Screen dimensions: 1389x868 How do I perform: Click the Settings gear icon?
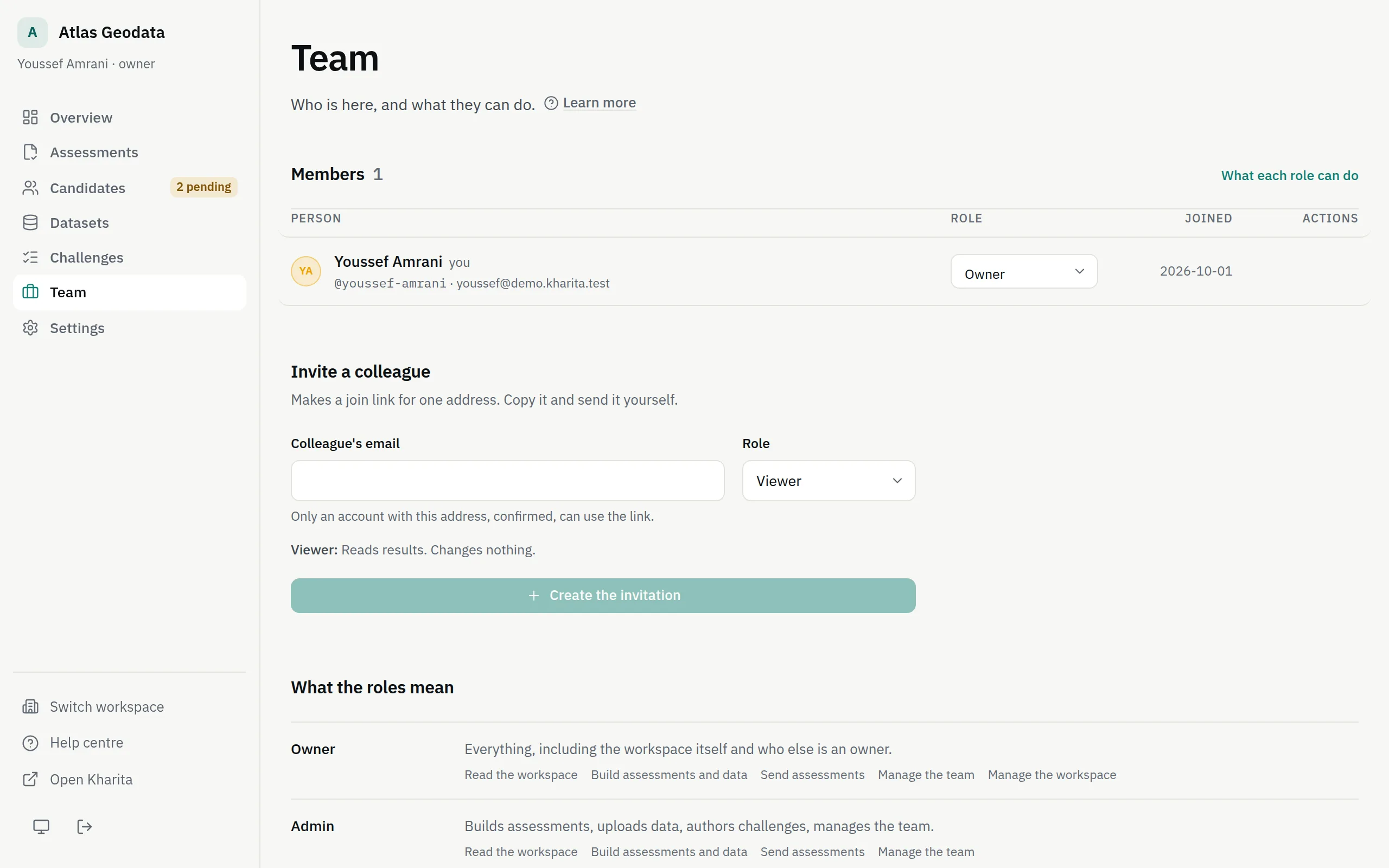[30, 328]
